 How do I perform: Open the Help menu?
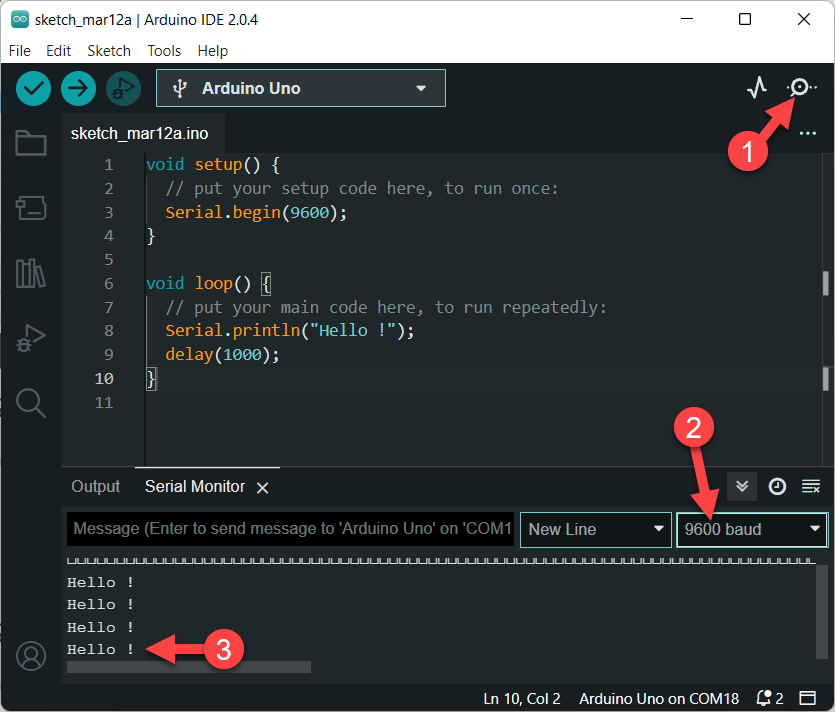click(x=212, y=51)
